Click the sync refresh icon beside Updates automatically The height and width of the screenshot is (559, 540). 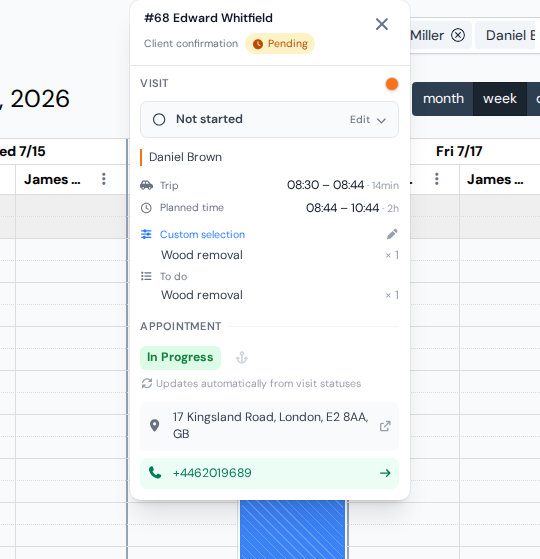(147, 383)
